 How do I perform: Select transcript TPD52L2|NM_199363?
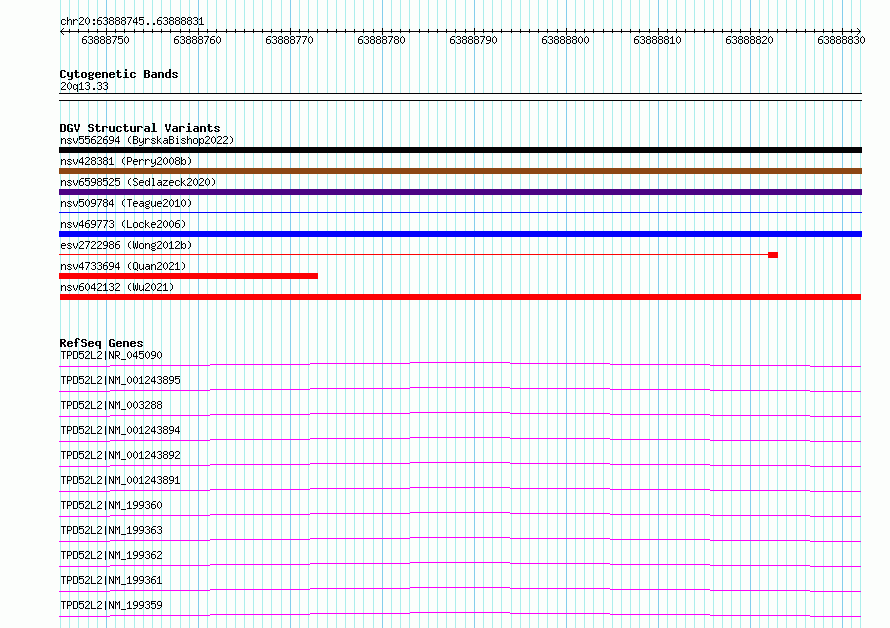coord(111,530)
